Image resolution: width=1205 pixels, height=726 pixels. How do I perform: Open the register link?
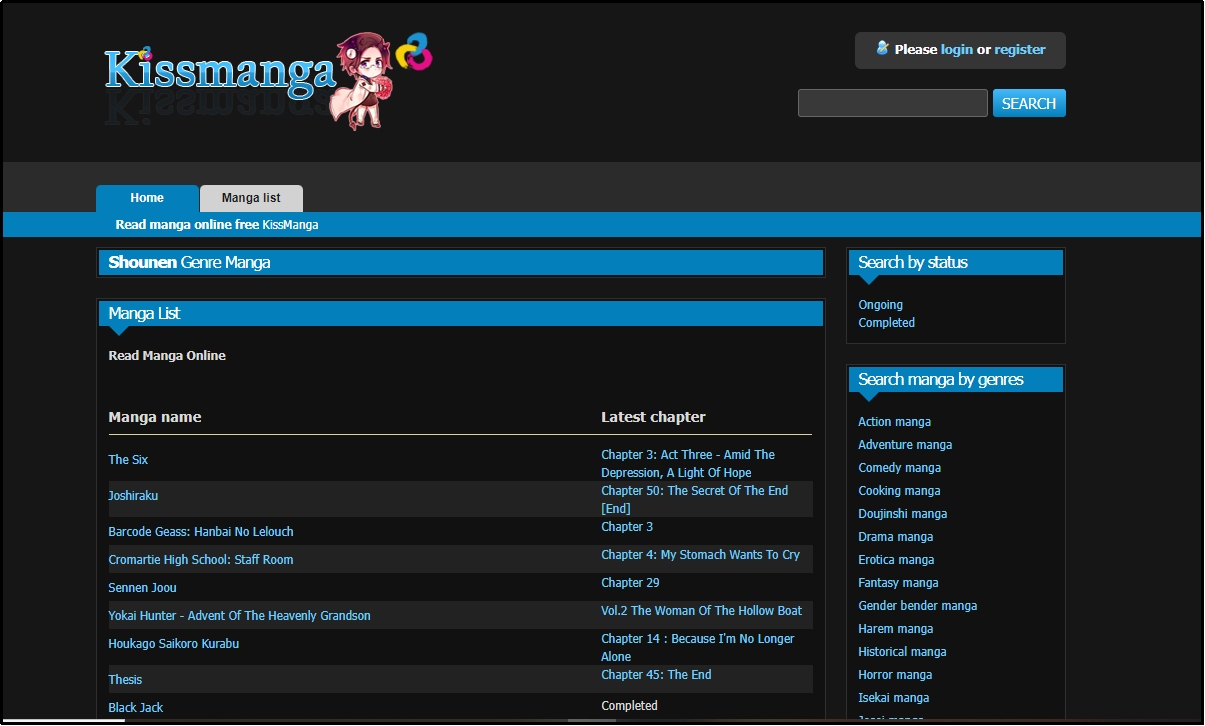coord(1019,50)
